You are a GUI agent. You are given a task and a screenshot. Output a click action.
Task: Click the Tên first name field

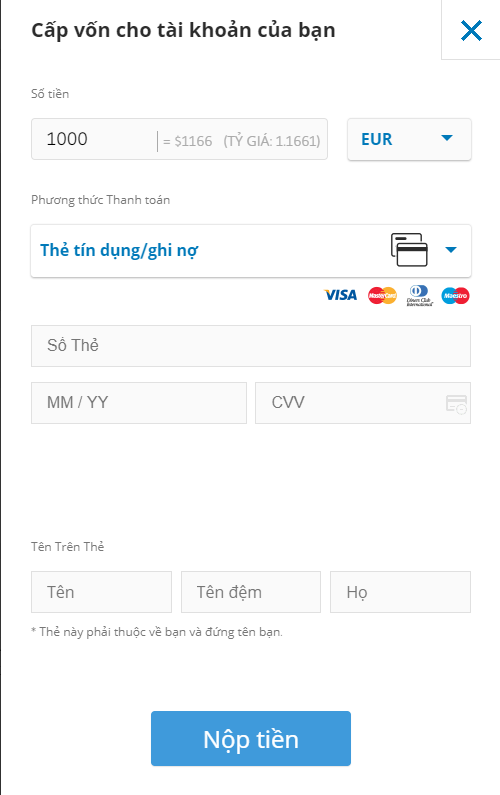(x=101, y=592)
